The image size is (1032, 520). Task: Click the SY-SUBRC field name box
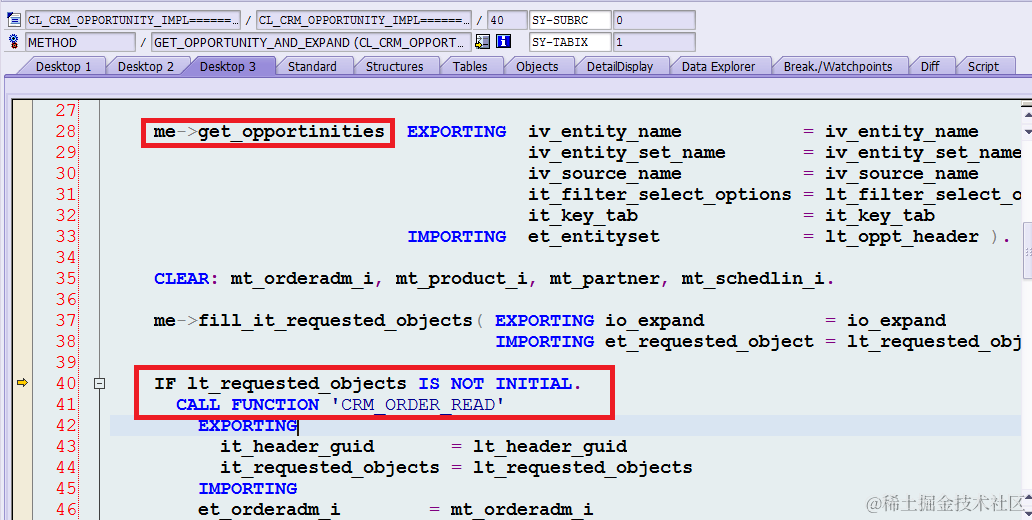[570, 20]
